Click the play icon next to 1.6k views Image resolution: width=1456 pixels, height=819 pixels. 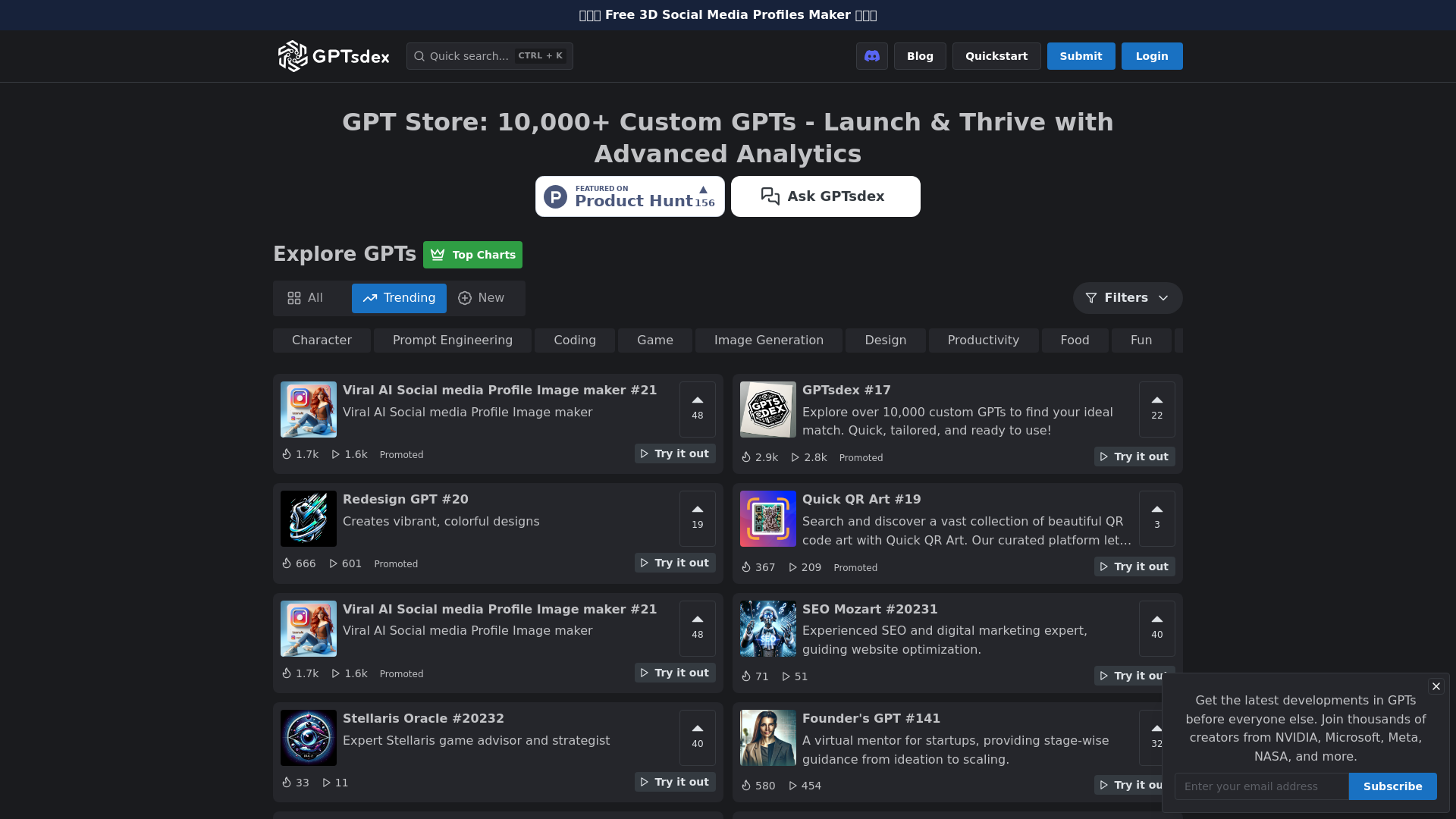click(x=335, y=454)
